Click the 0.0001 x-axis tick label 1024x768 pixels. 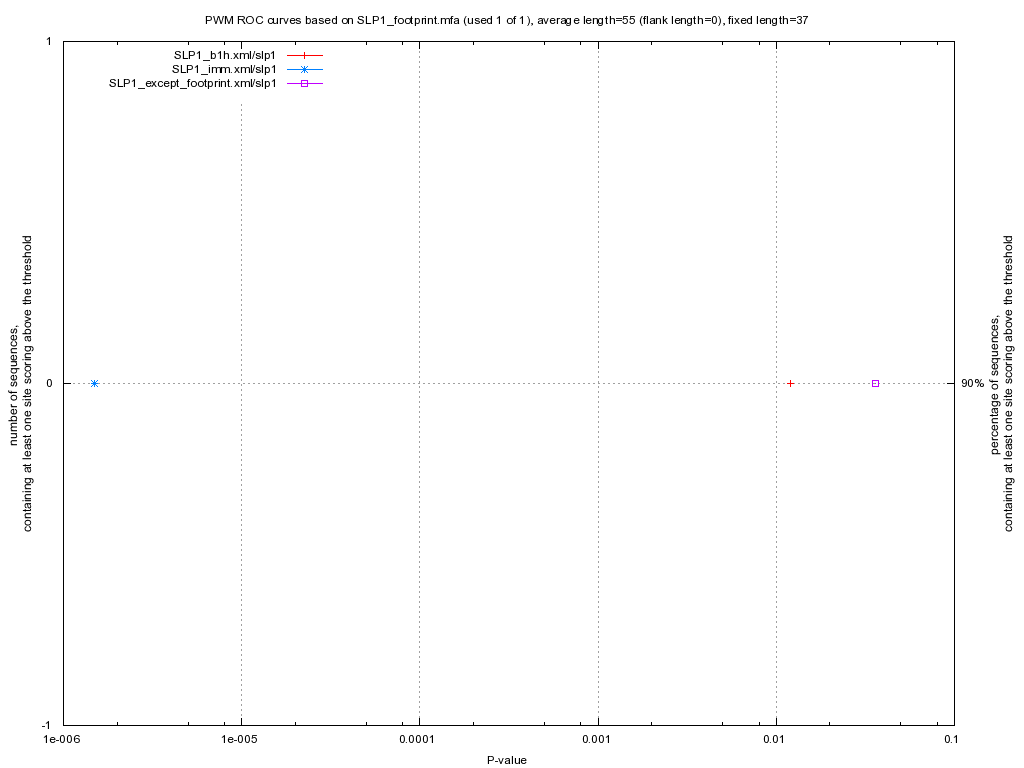coord(418,740)
